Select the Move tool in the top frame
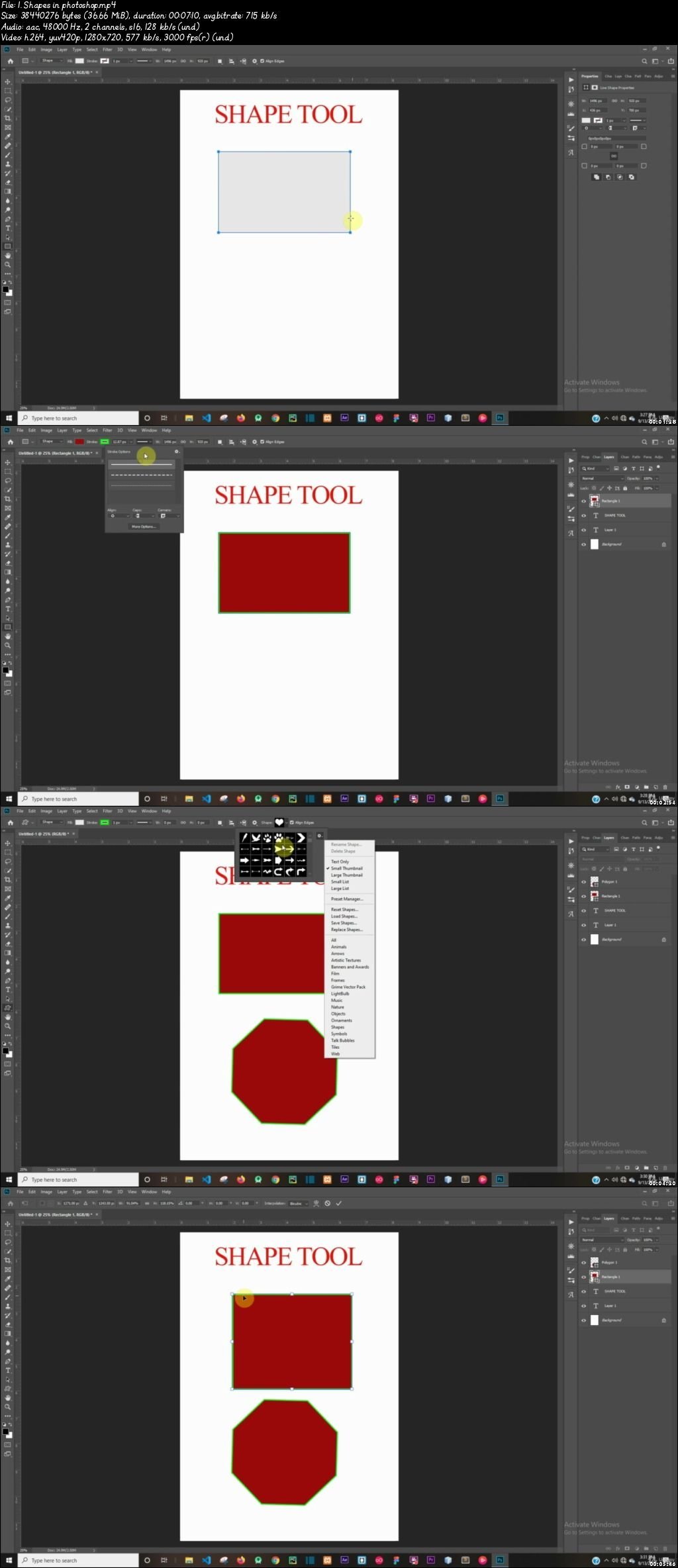678x1568 pixels. (8, 81)
